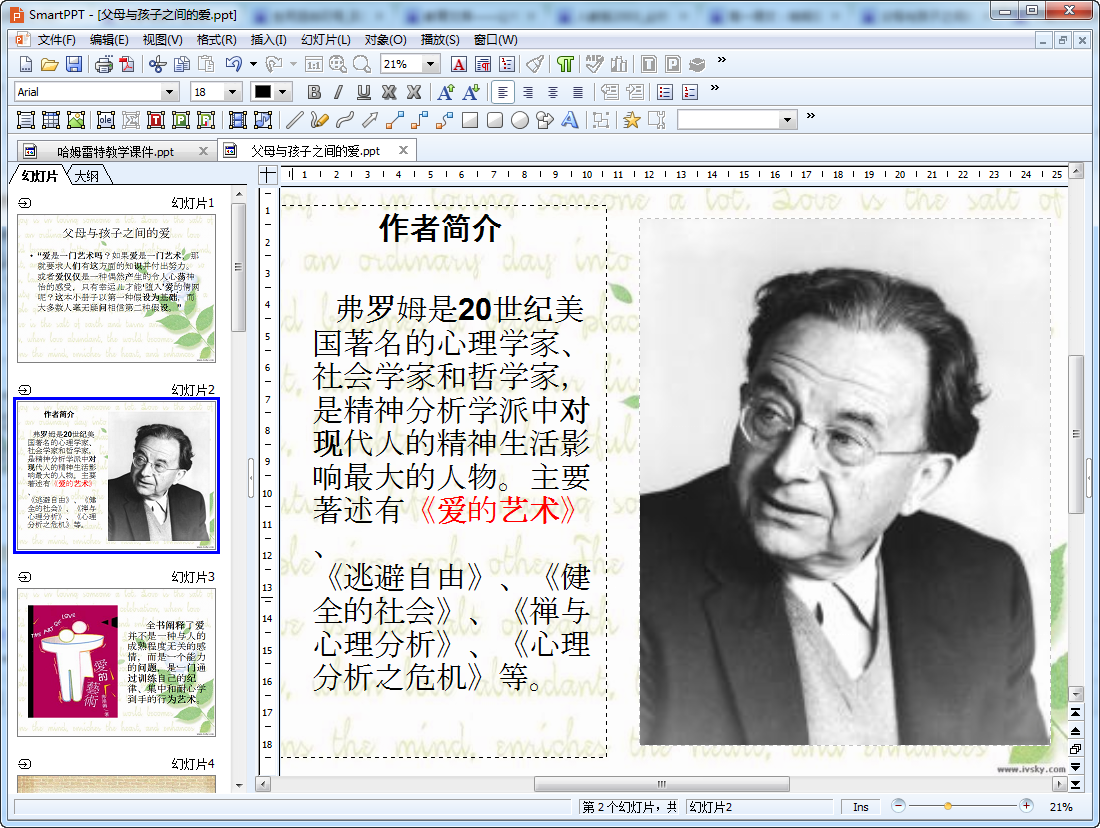Open the 格式(R) menu
1100x828 pixels.
[x=216, y=40]
